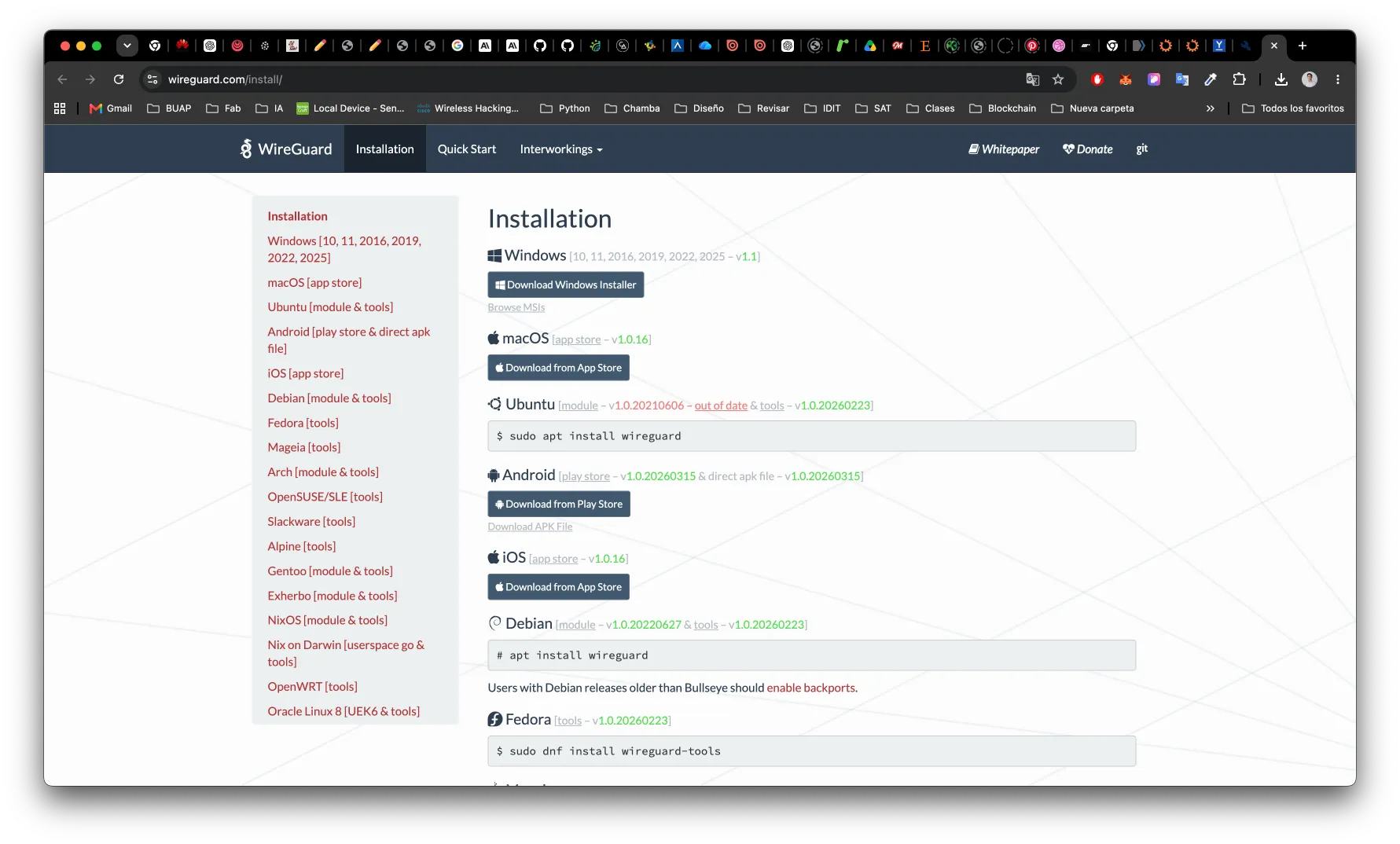Reload the WireGuard page
1400x844 pixels.
pyautogui.click(x=119, y=79)
